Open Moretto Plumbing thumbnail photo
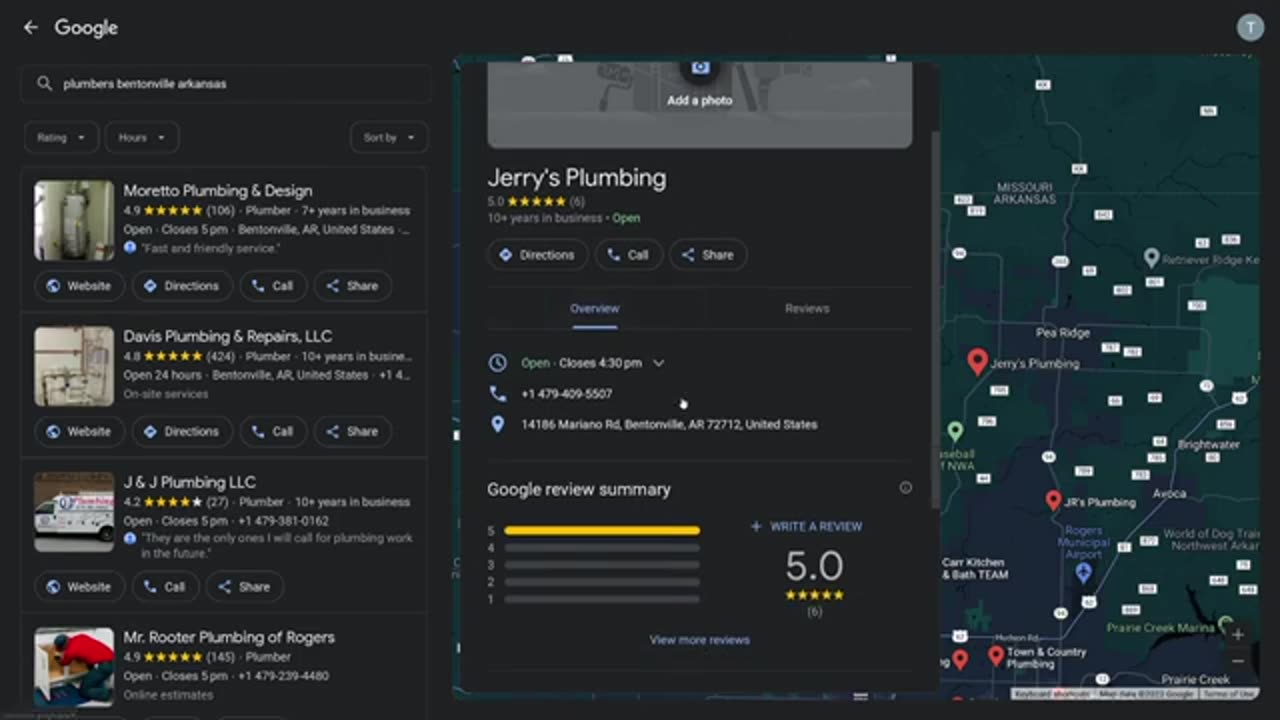This screenshot has height=720, width=1280. click(74, 220)
